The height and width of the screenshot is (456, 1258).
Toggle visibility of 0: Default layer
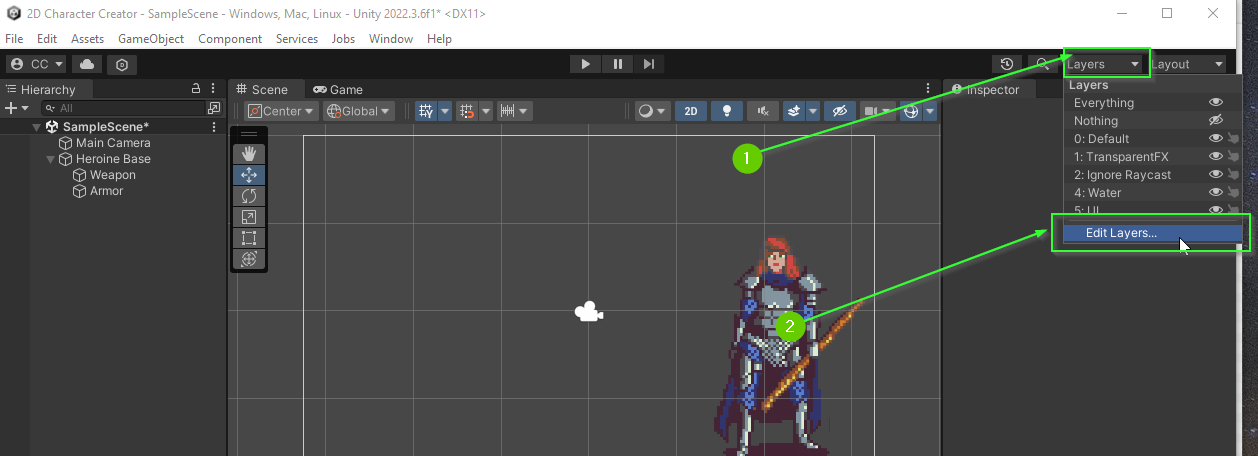(1216, 139)
